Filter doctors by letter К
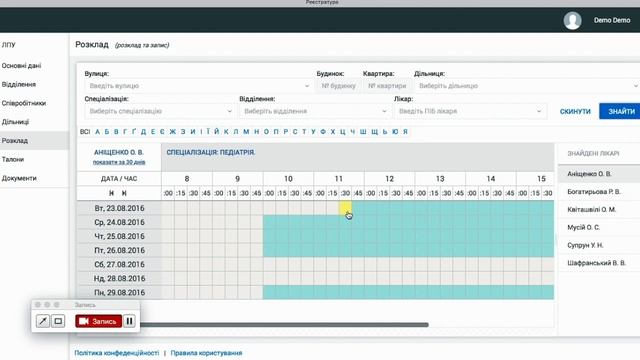Image resolution: width=640 pixels, height=360 pixels. coord(226,132)
